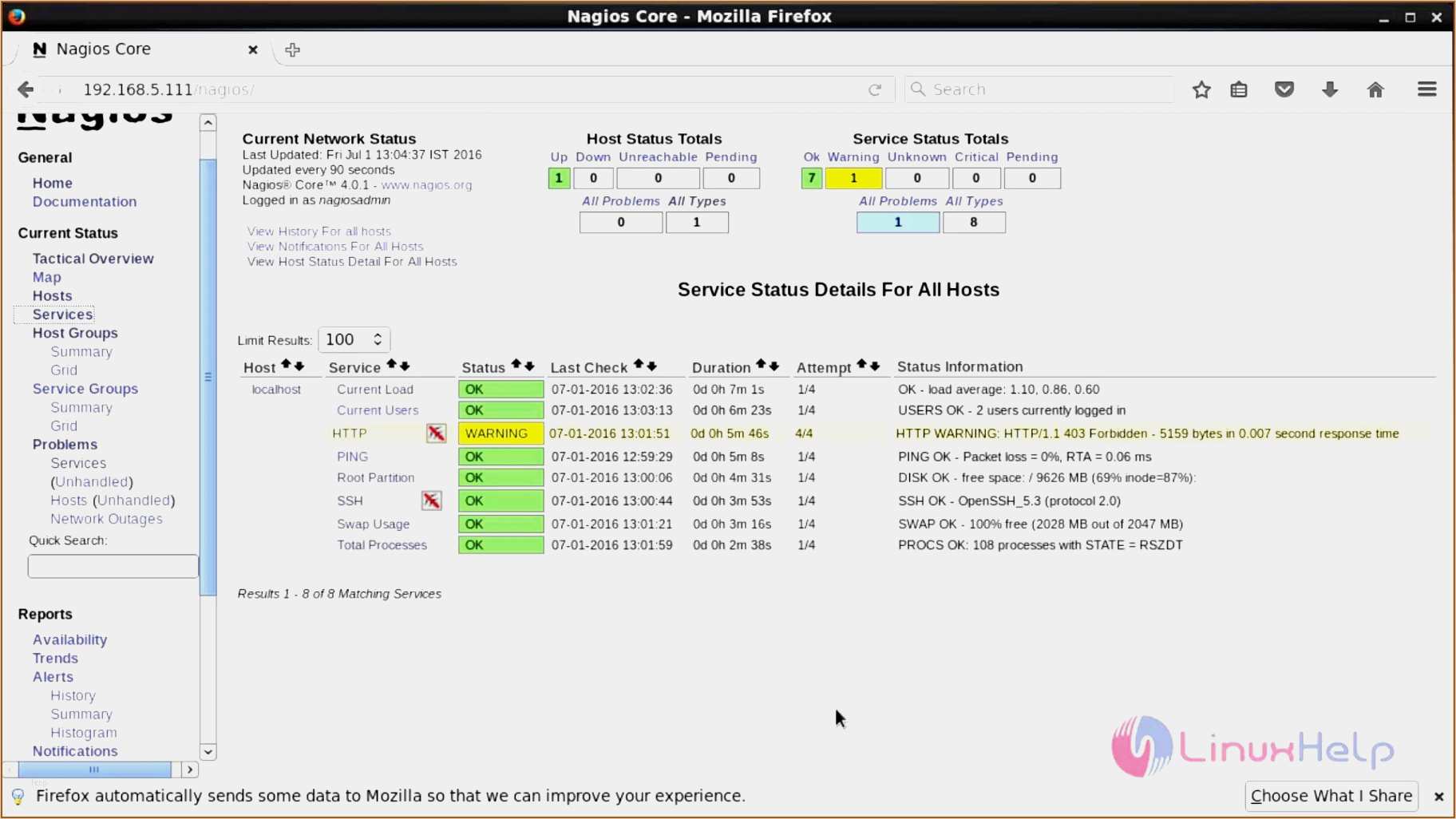Click Swap Usage service link
This screenshot has height=819, width=1456.
tap(373, 524)
